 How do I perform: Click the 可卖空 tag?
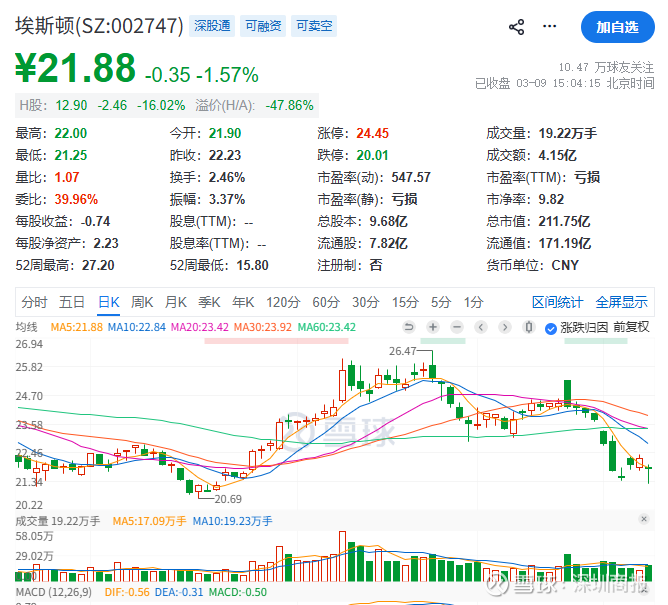(x=314, y=26)
